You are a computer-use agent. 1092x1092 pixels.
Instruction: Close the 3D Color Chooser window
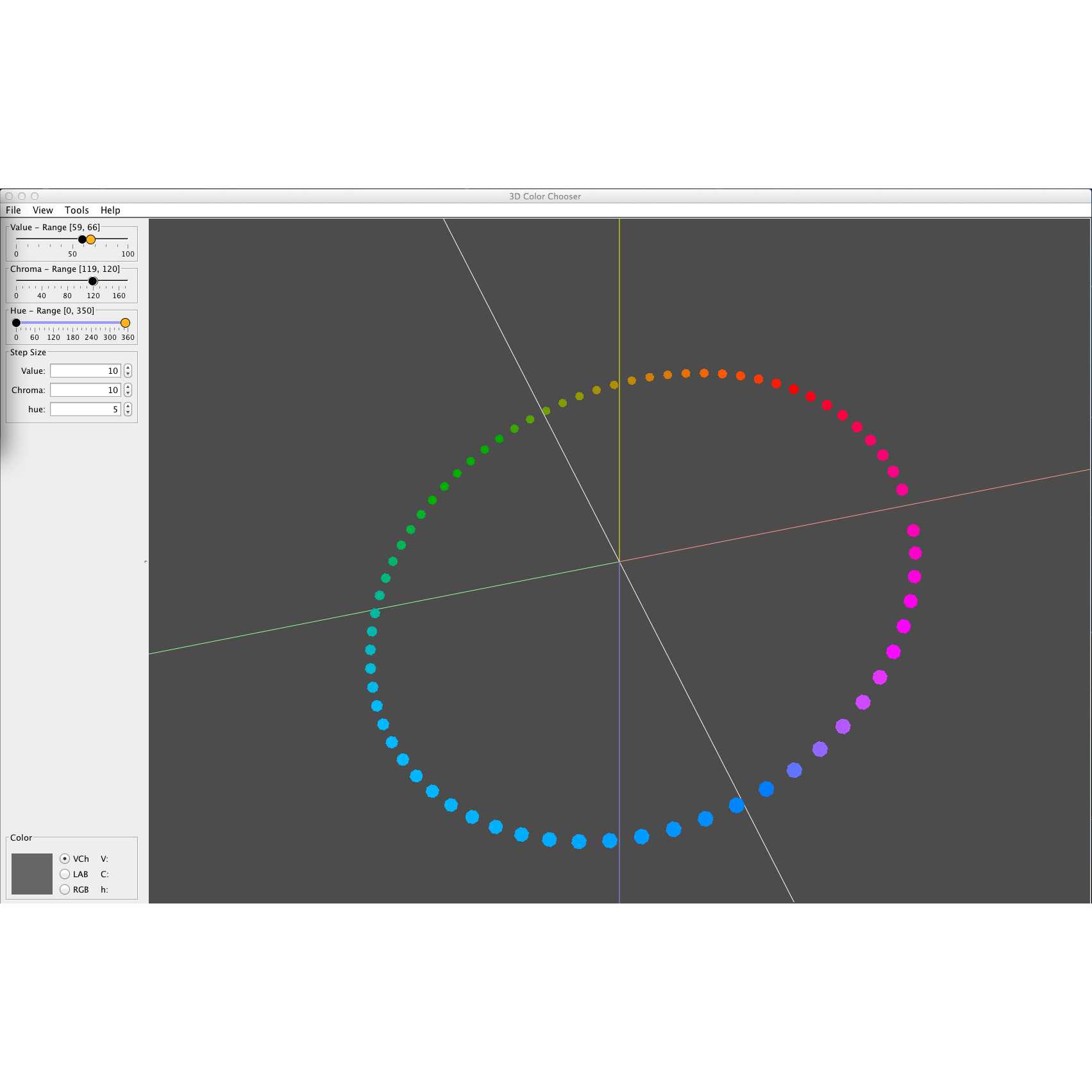tap(9, 196)
